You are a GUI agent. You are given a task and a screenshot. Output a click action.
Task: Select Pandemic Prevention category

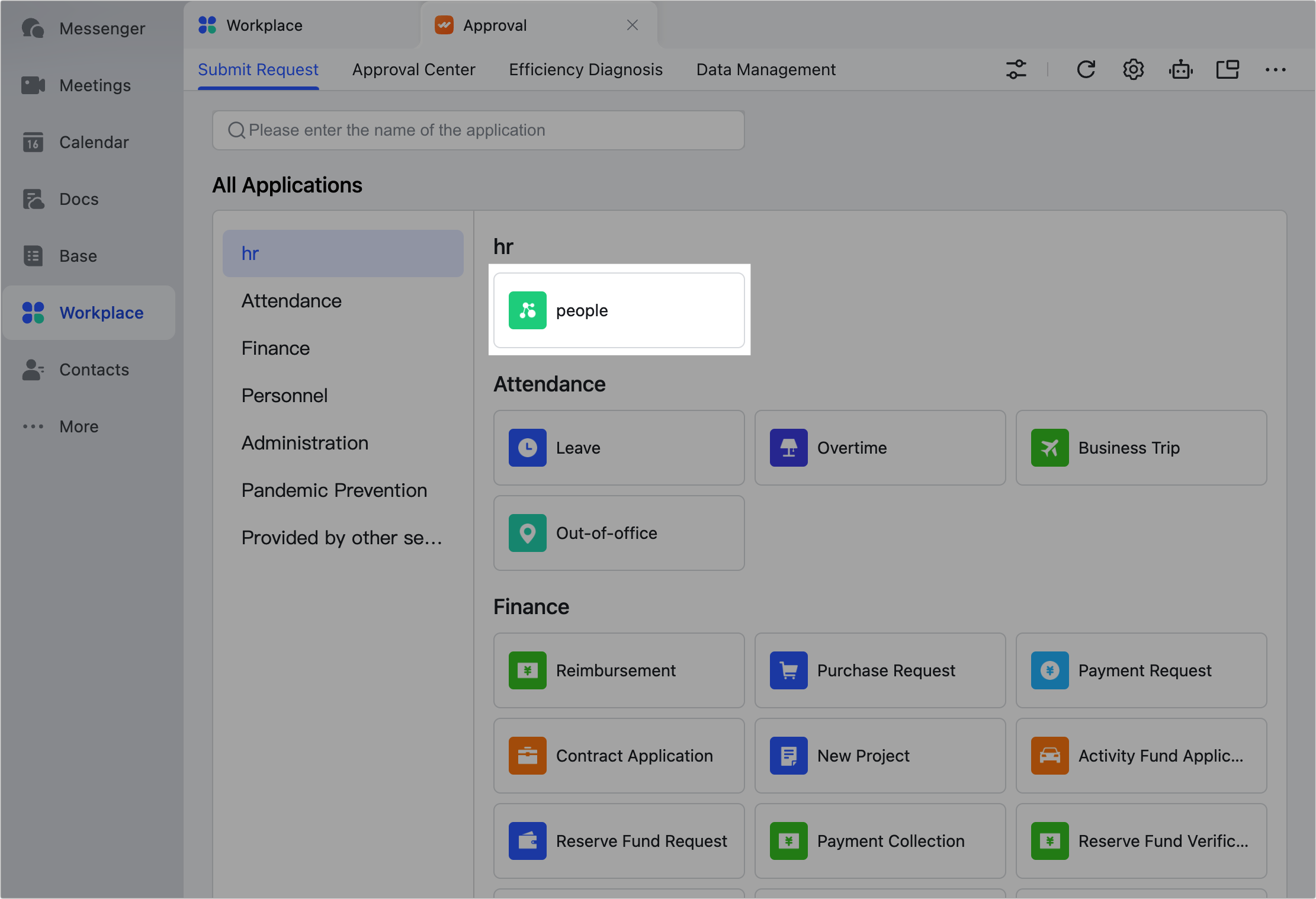point(334,490)
